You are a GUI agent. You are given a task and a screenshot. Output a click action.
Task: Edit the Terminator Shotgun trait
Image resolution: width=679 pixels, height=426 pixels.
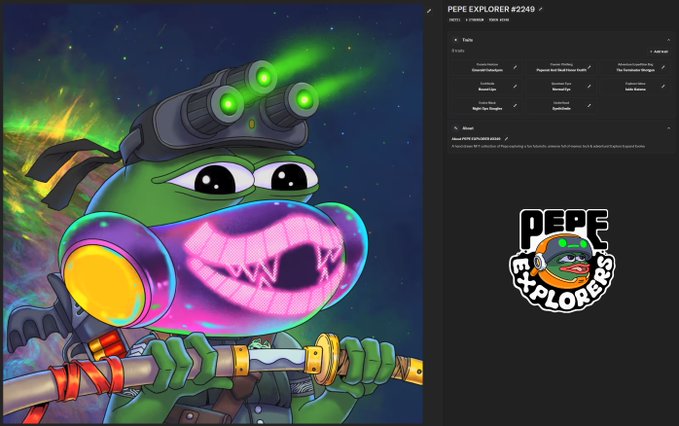point(663,67)
